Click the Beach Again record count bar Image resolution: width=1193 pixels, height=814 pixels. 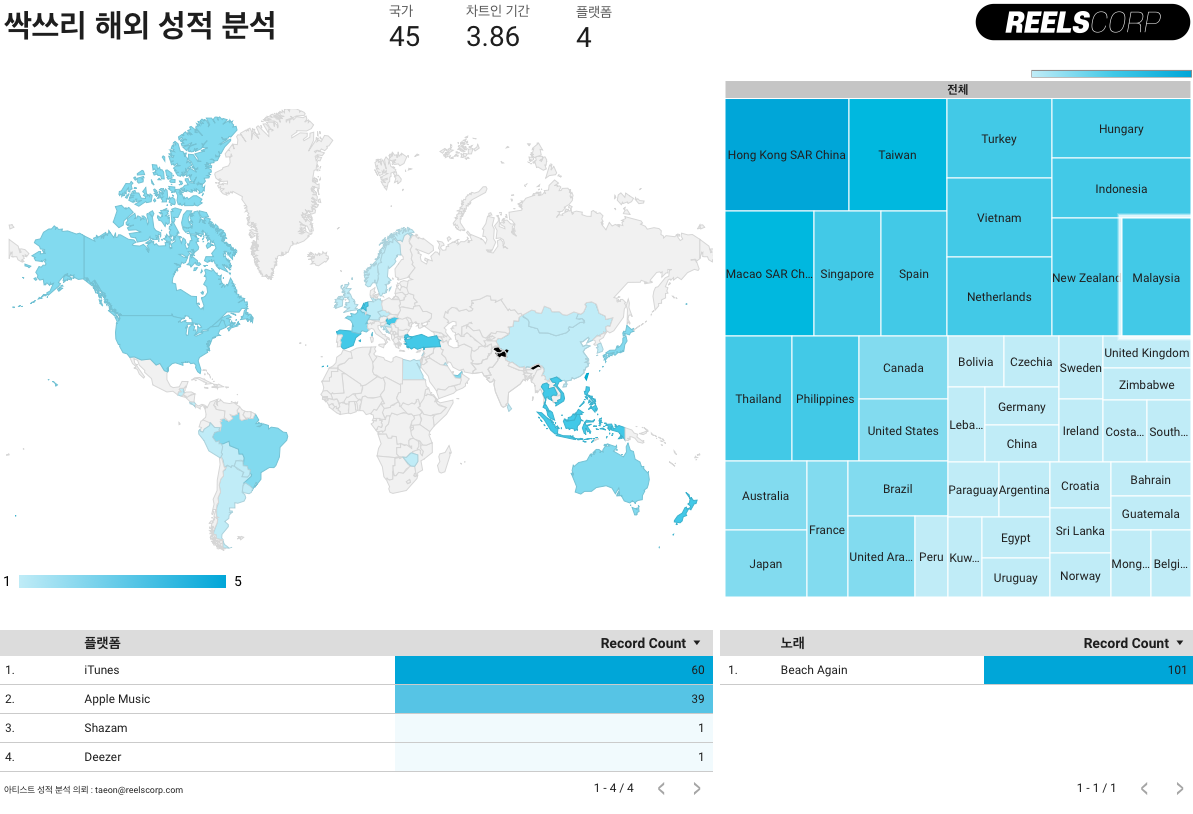pos(1087,670)
